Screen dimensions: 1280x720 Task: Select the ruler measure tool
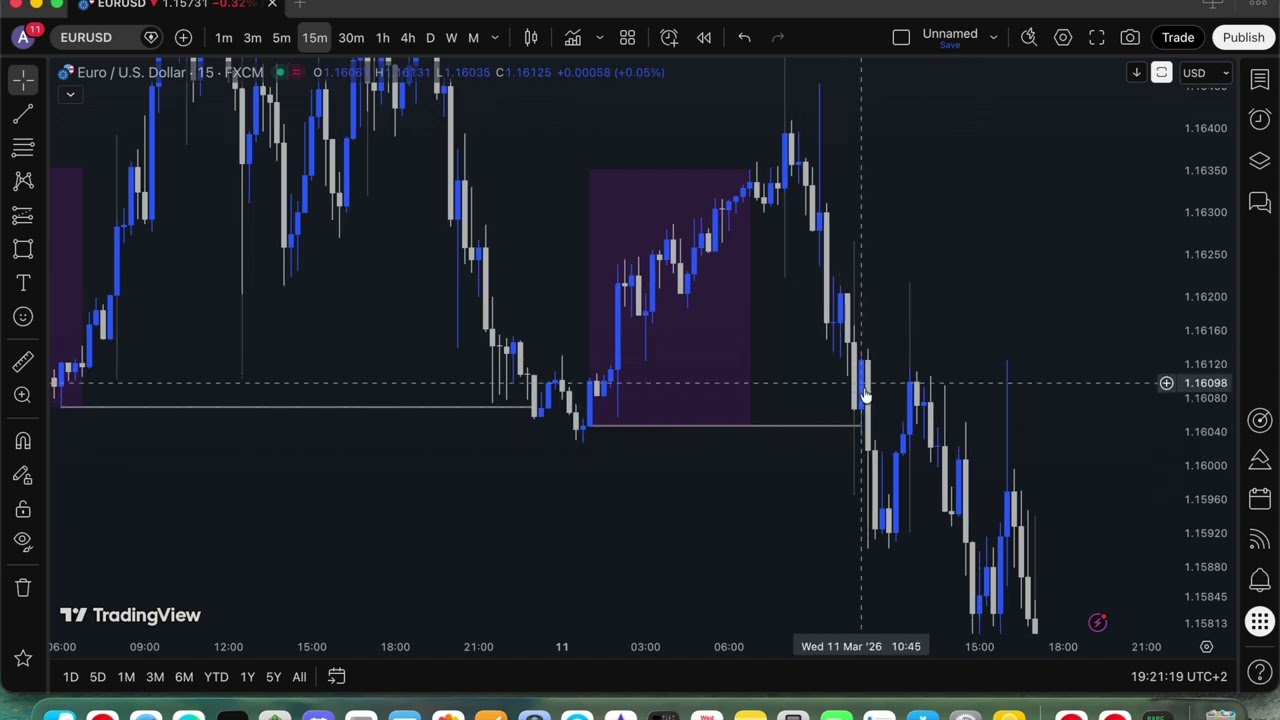point(23,361)
